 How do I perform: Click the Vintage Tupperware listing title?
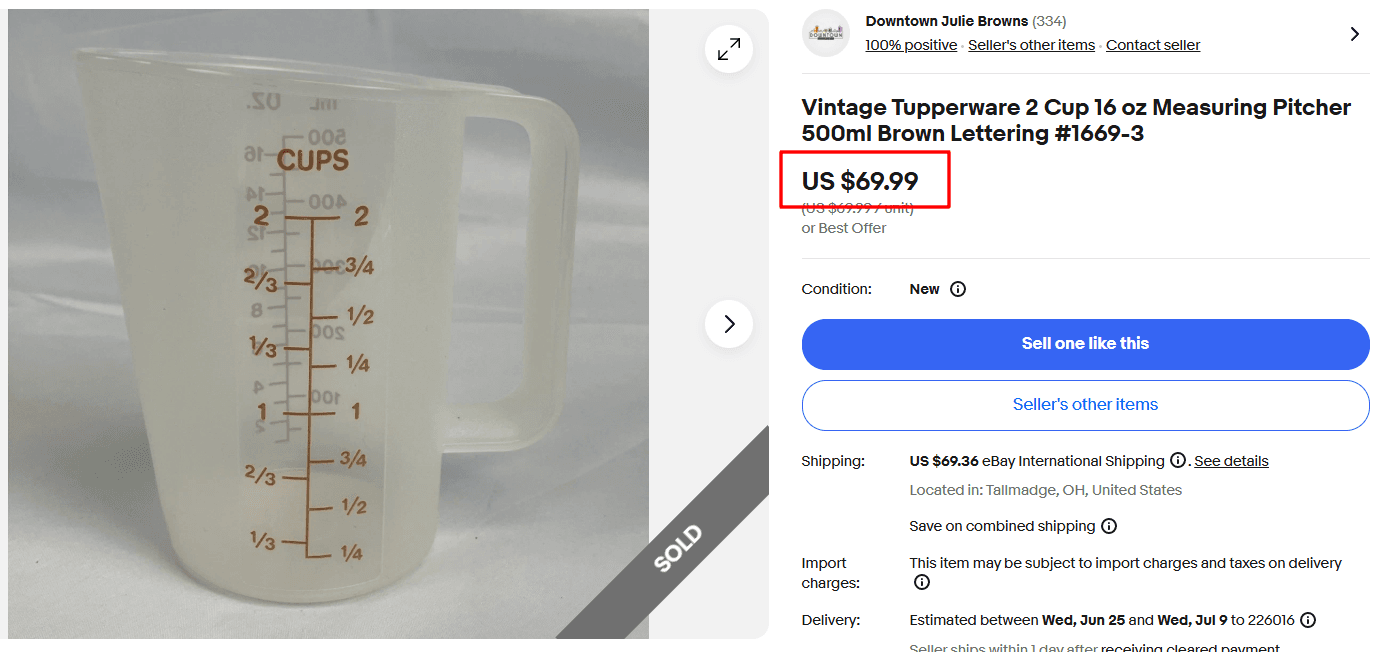point(1076,120)
